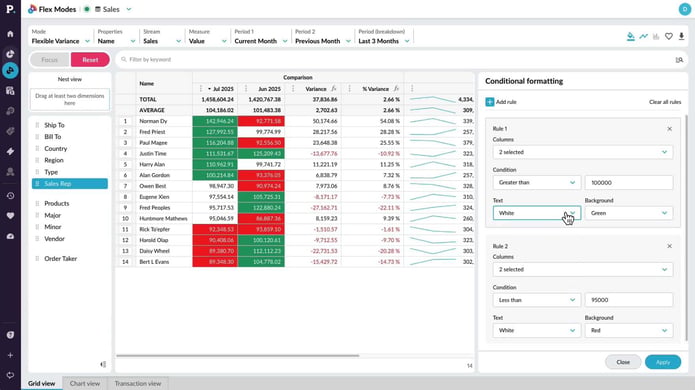Click the bar chart icon in toolbar
The height and width of the screenshot is (390, 695).
656,36
